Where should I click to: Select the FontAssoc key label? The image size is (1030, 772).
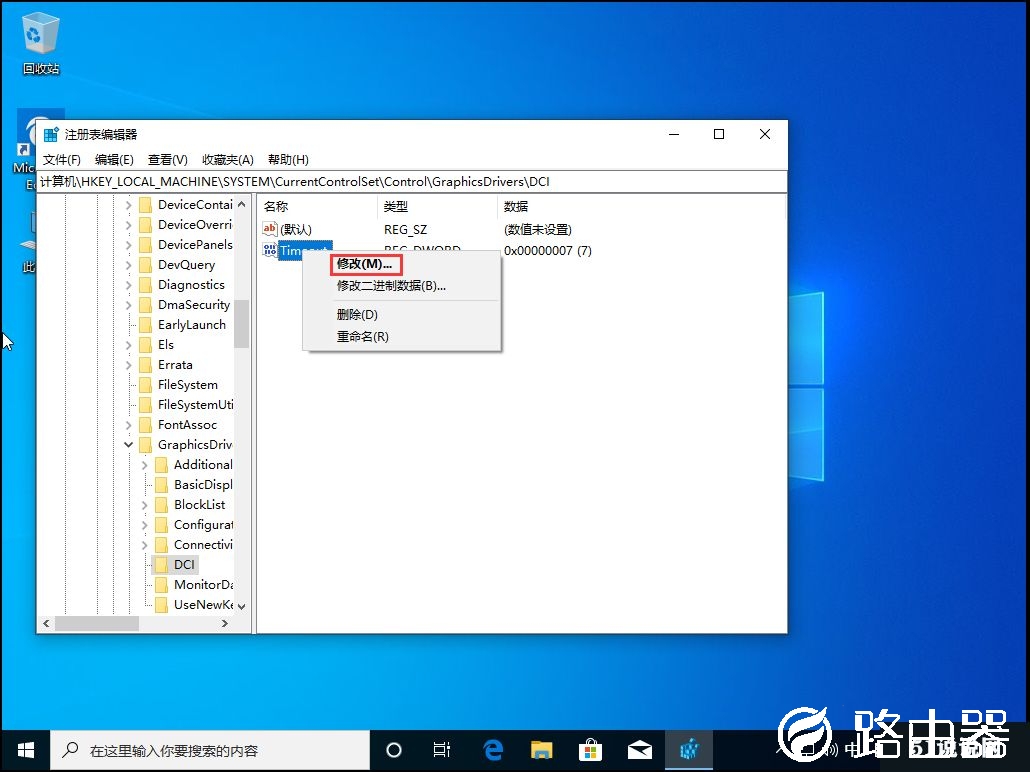pyautogui.click(x=187, y=425)
